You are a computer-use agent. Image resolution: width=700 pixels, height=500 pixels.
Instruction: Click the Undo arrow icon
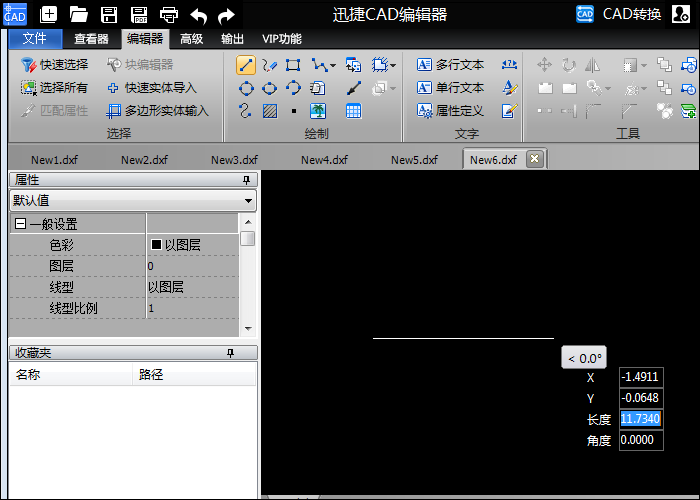click(x=199, y=16)
